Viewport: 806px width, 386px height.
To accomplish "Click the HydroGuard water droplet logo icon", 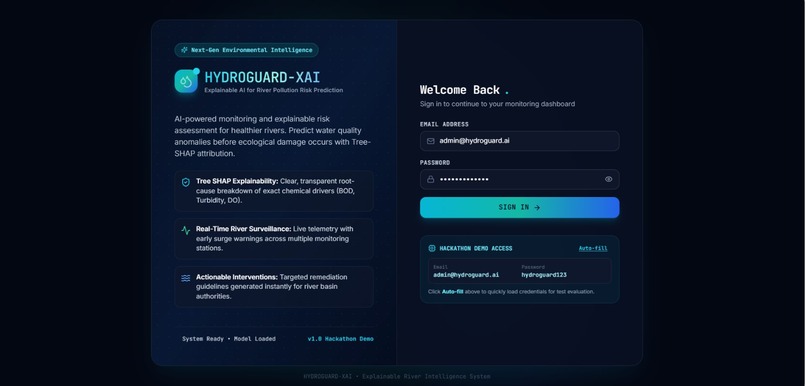I will pyautogui.click(x=186, y=81).
